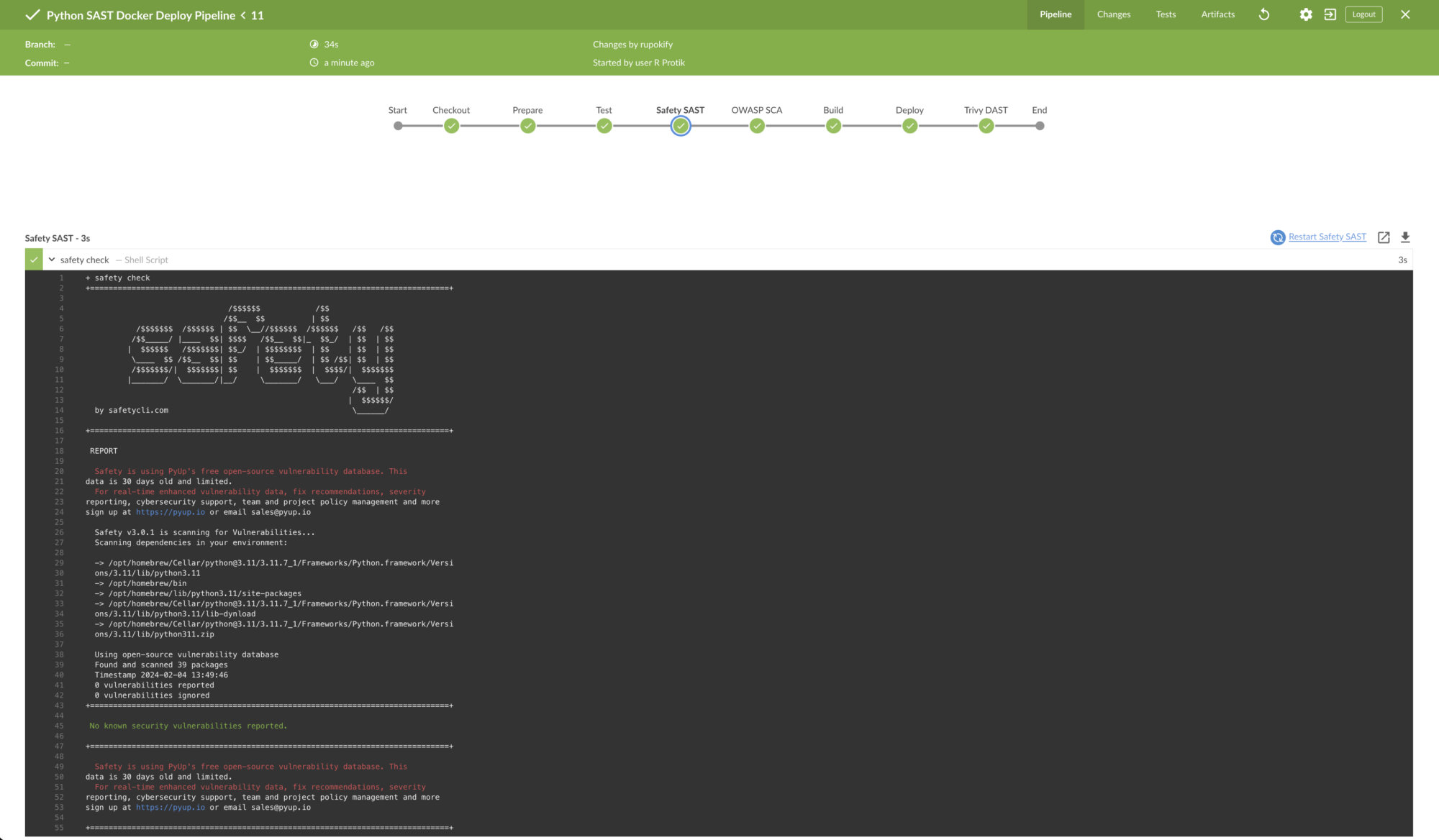Click the re-run pipeline icon
1439x840 pixels.
(x=1263, y=14)
